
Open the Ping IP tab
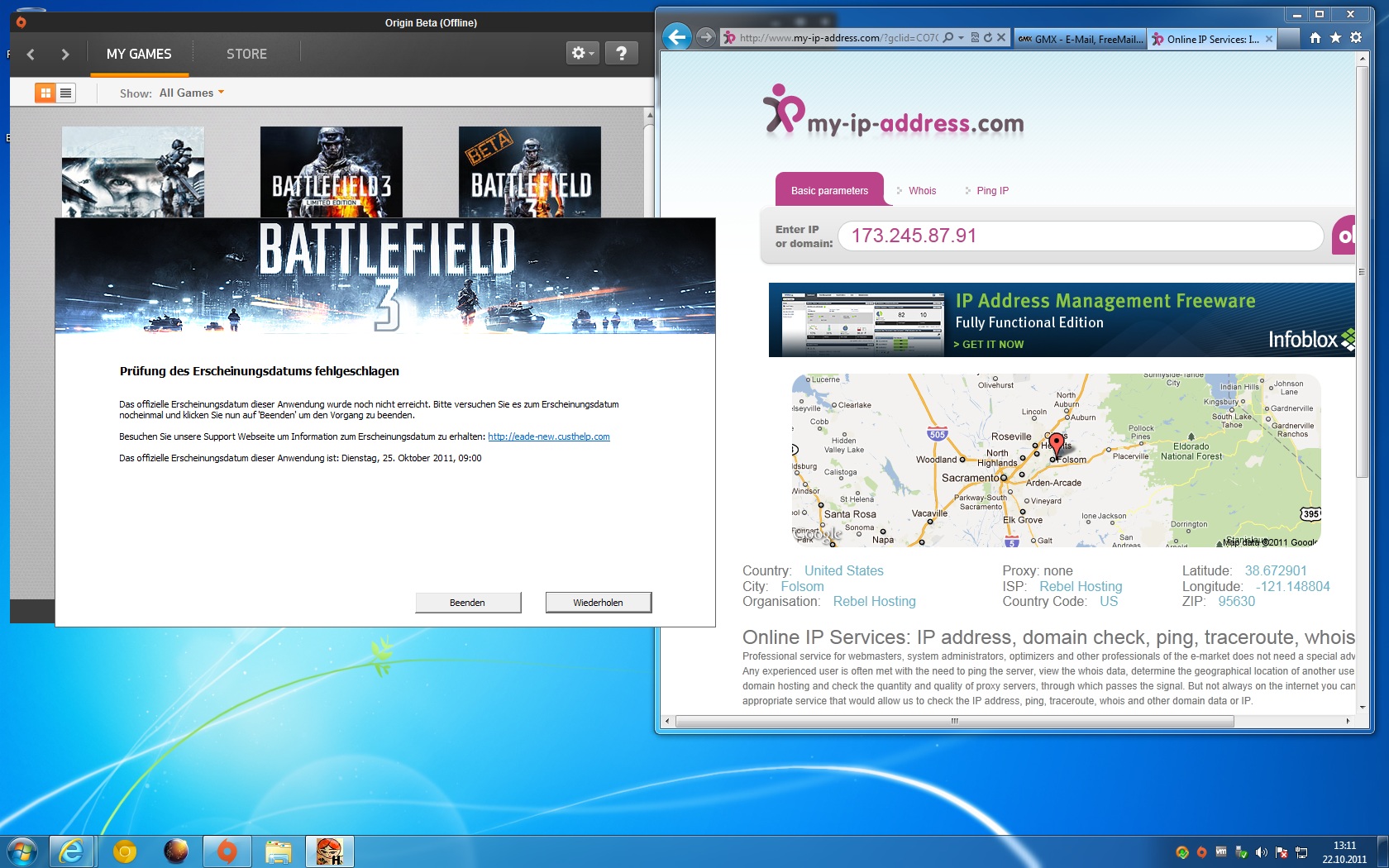tap(992, 191)
